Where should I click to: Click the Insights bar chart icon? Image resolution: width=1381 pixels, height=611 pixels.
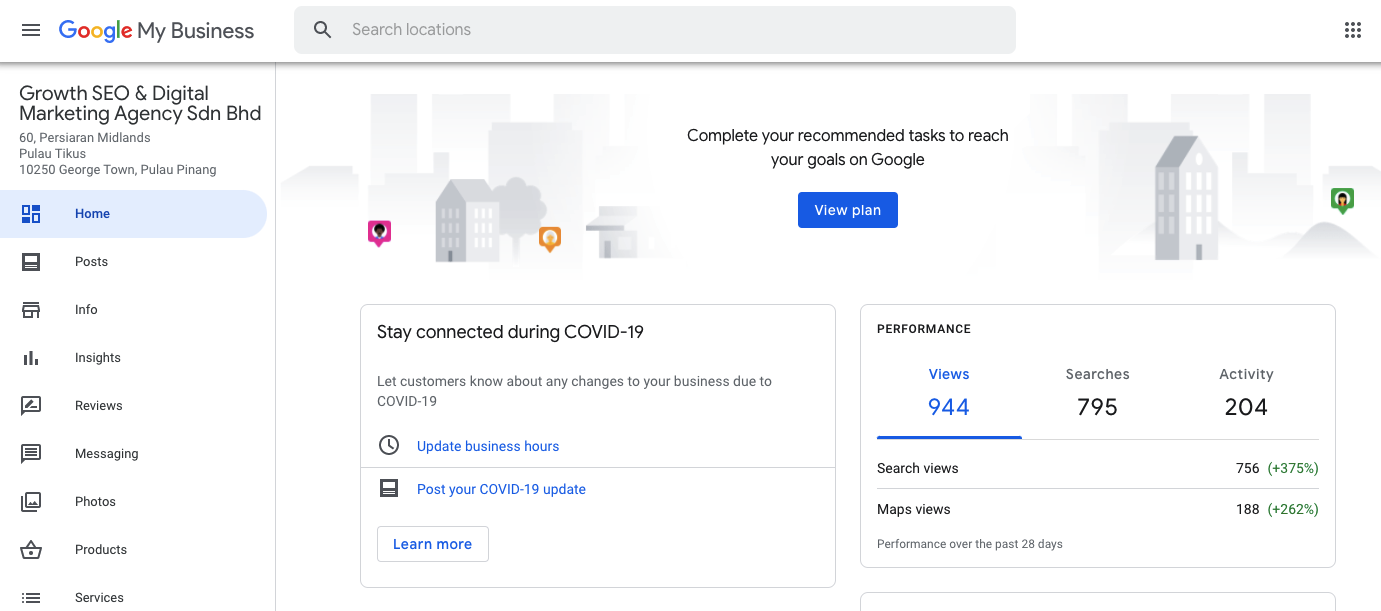[31, 358]
